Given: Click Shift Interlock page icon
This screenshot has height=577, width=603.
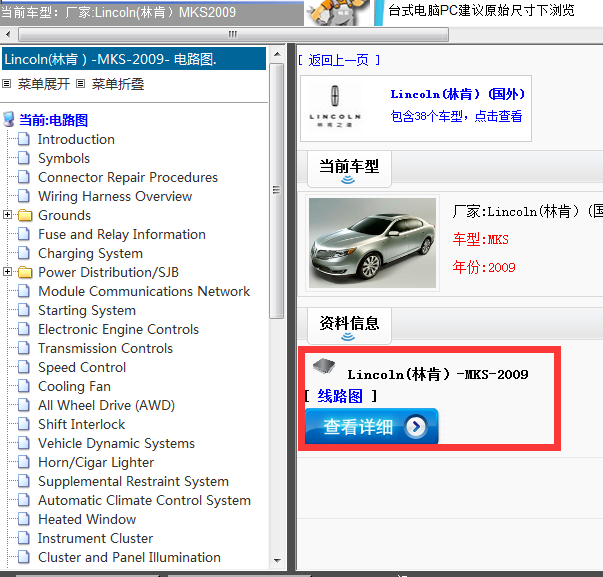Looking at the screenshot, I should (24, 424).
